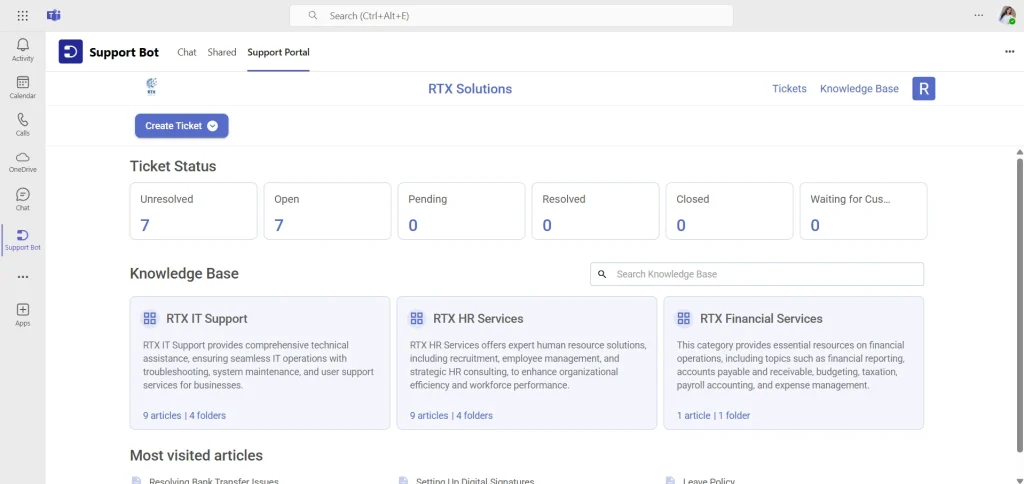This screenshot has width=1024, height=484.
Task: Open OneDrive in the Teams sidebar
Action: [23, 161]
